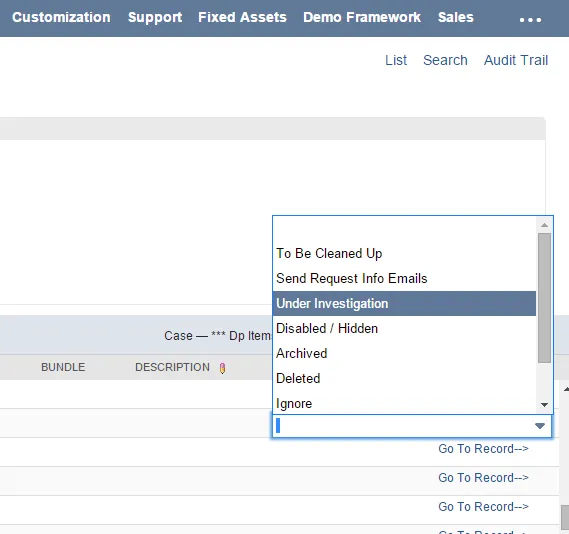Viewport: 569px width, 534px height.
Task: Click the empty status input field
Action: pos(404,426)
